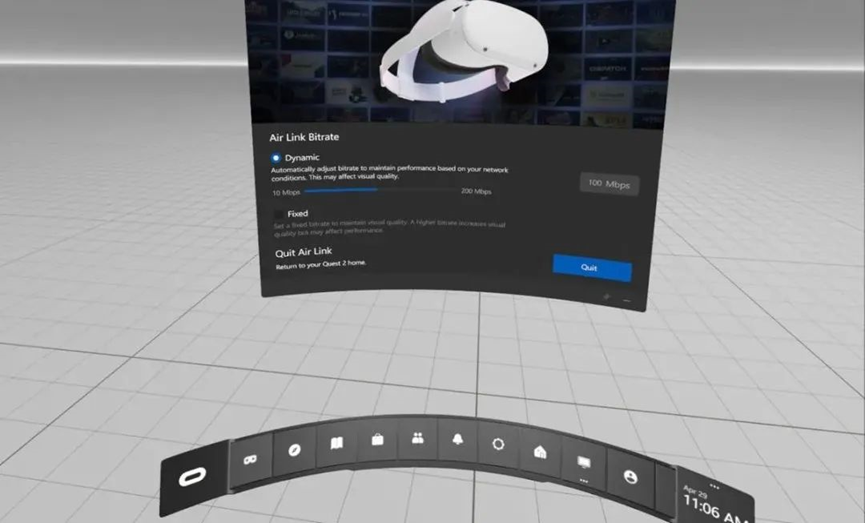Open the Social friends icon

418,438
